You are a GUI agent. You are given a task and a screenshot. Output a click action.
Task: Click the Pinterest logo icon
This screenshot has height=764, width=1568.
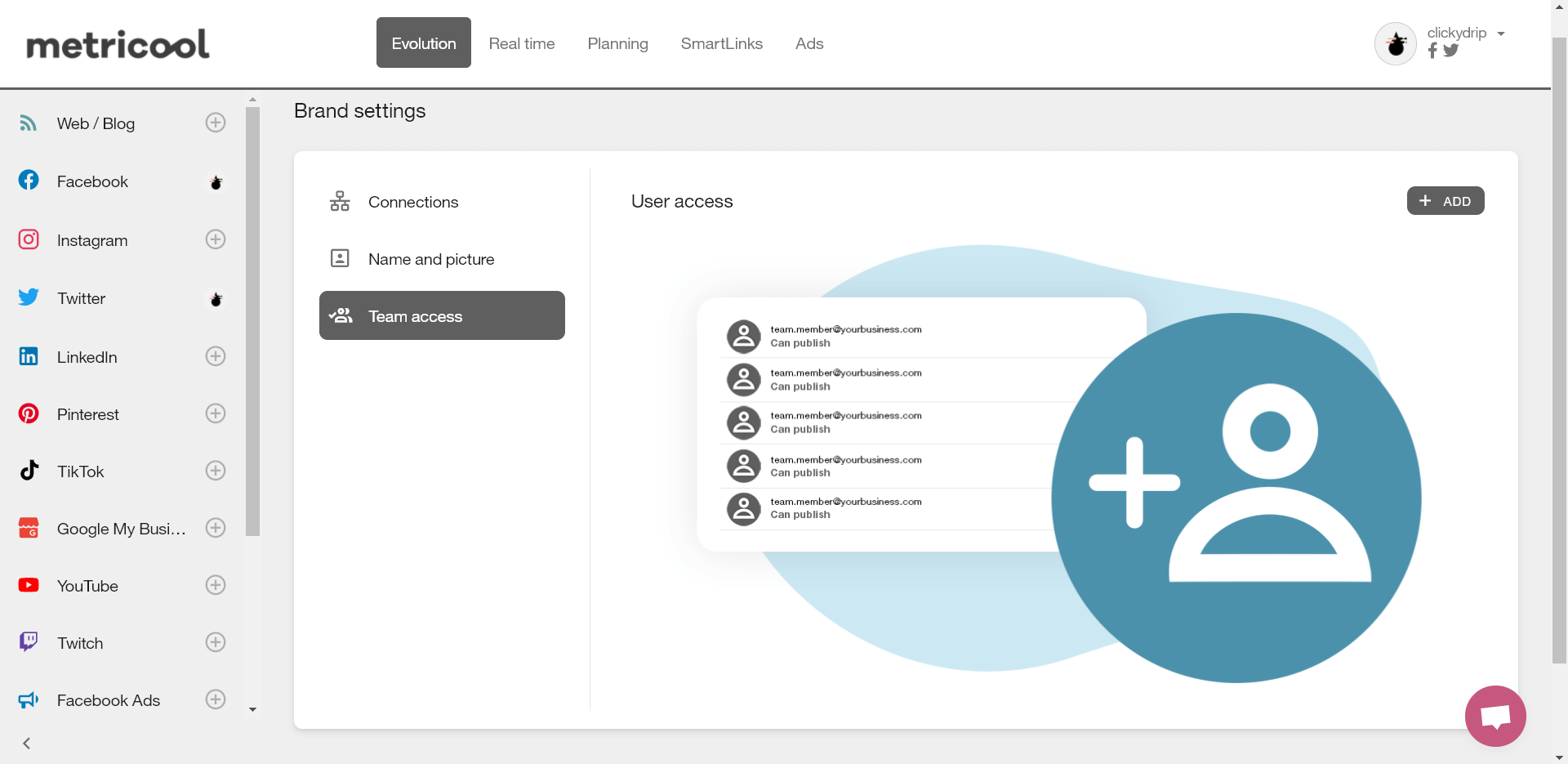(x=29, y=413)
